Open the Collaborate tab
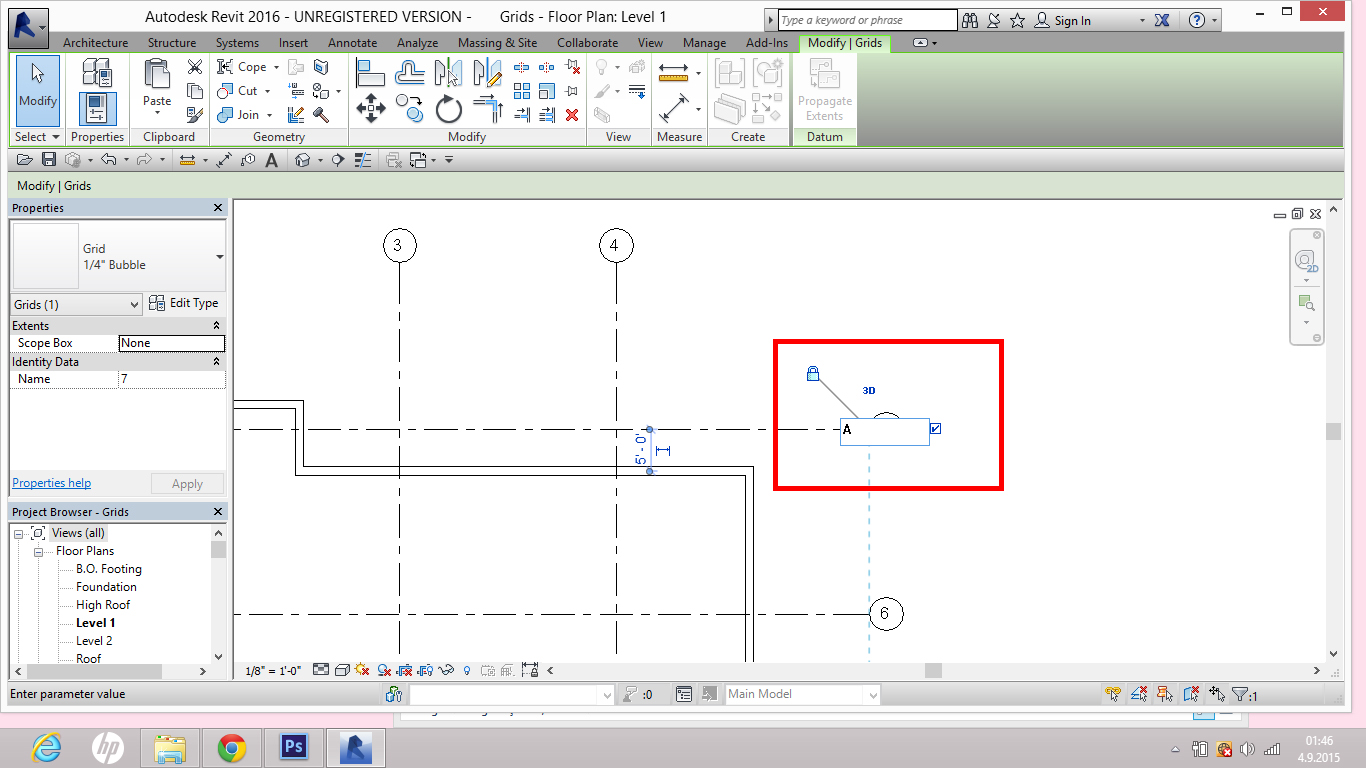 [588, 43]
